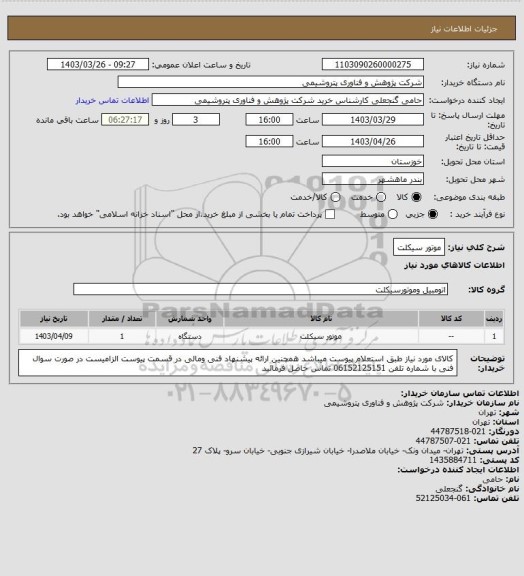
Task: Click the نام کالا column header
Action: [x=321, y=318]
